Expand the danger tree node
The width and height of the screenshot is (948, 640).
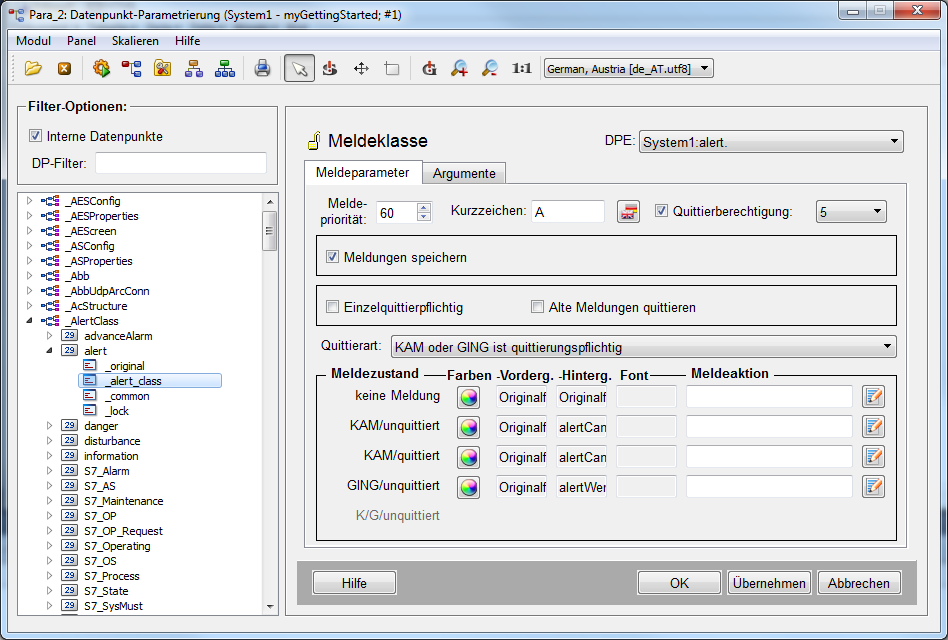click(50, 425)
